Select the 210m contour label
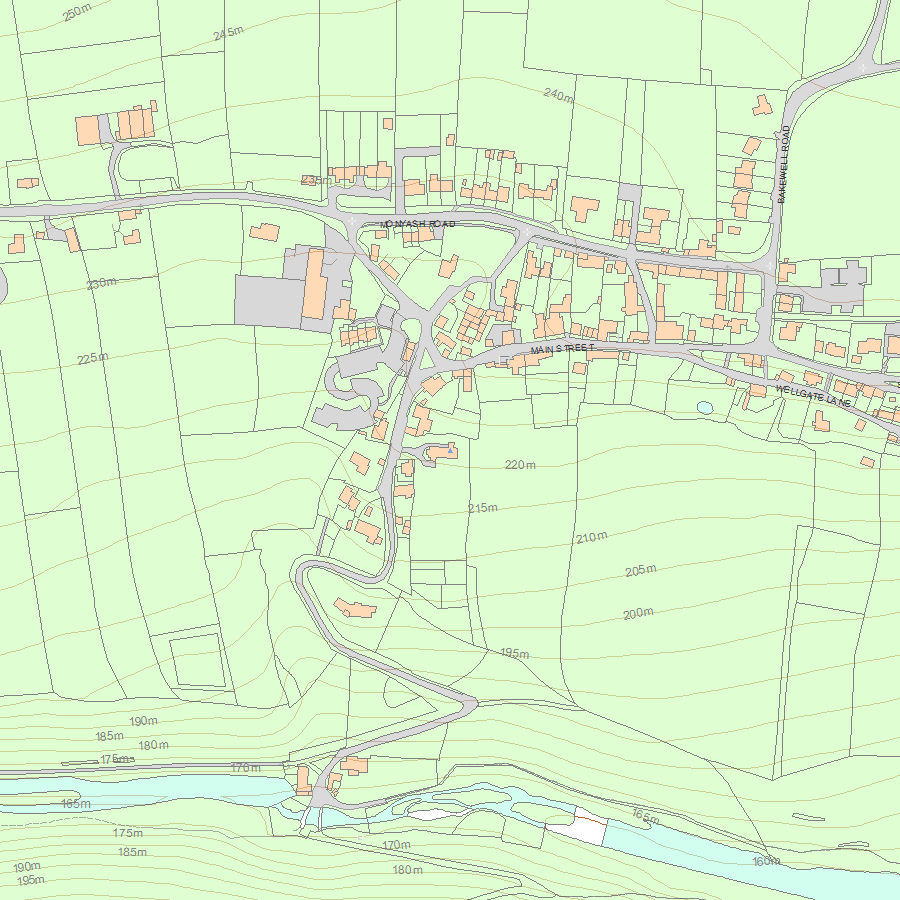This screenshot has height=900, width=900. pos(592,537)
